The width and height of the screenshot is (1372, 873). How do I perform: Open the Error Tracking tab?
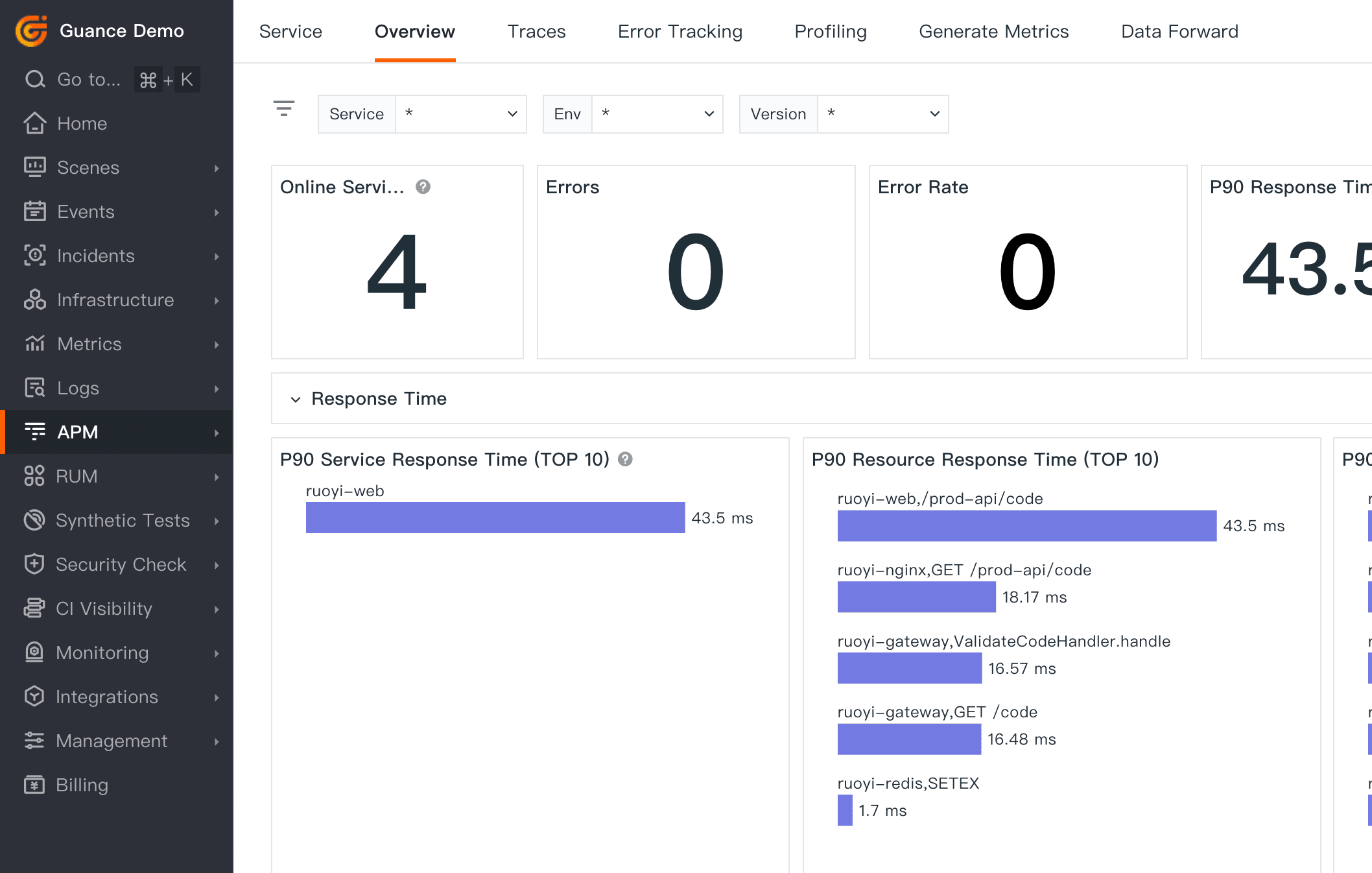click(x=680, y=31)
